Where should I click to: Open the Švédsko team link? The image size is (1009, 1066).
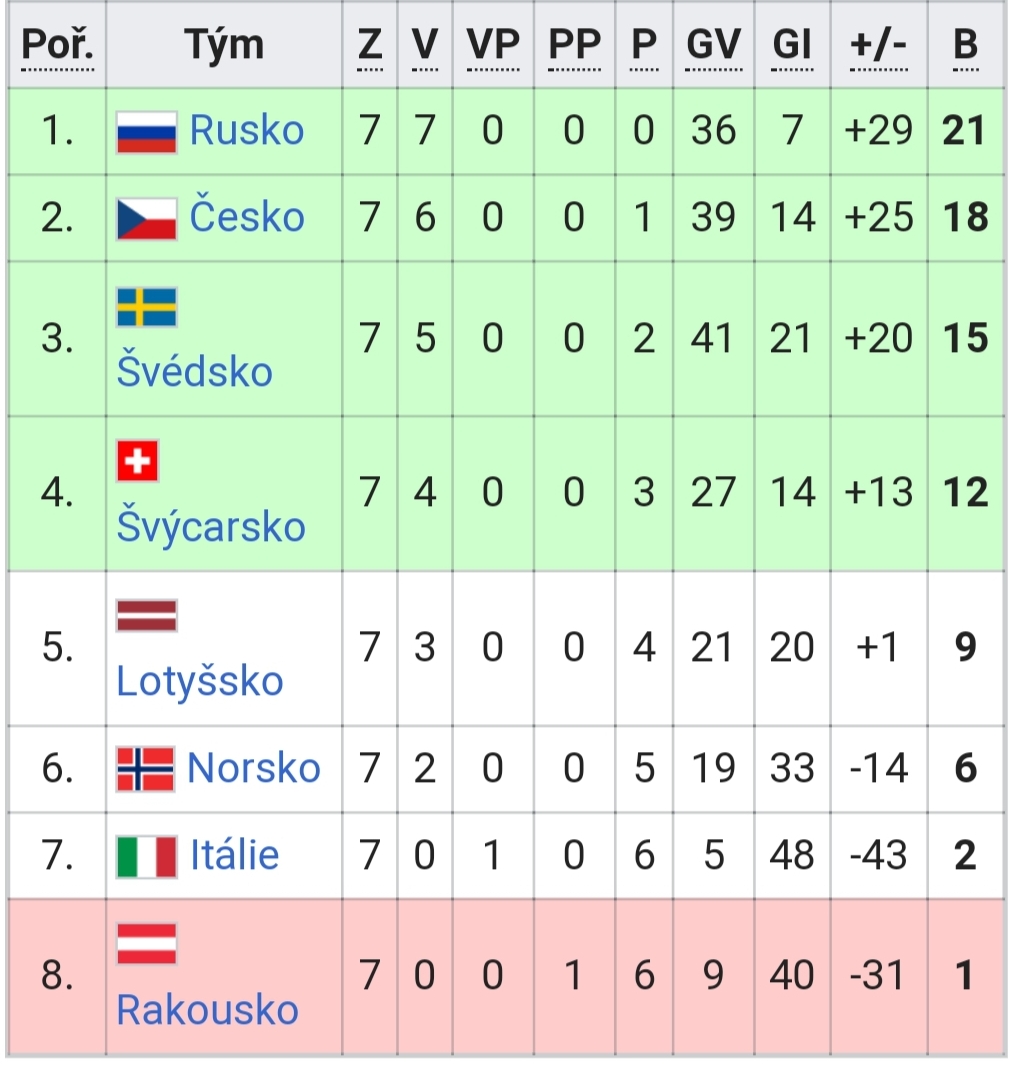194,371
